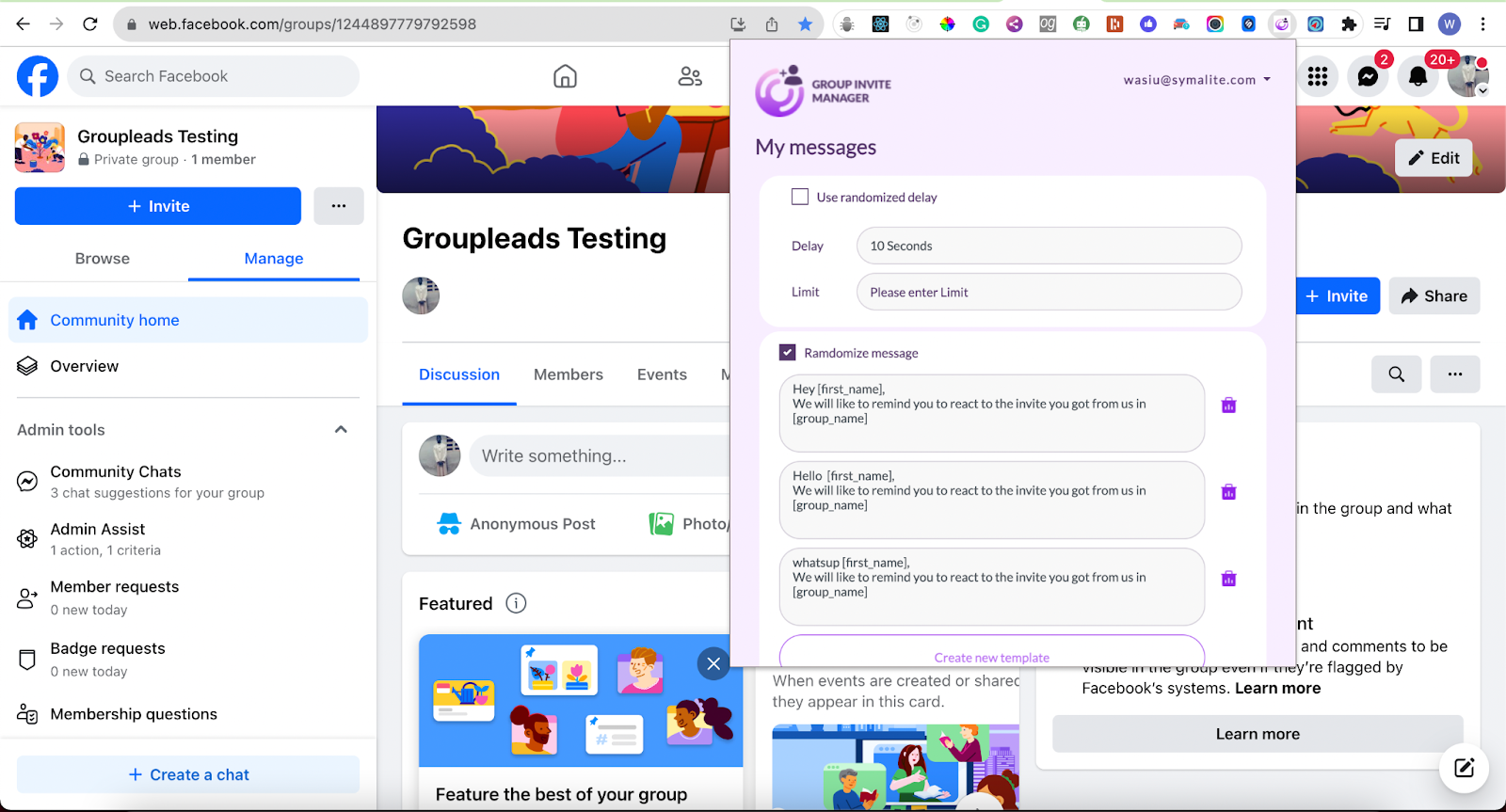Open more options next to group search
The height and width of the screenshot is (812, 1506).
[1455, 374]
